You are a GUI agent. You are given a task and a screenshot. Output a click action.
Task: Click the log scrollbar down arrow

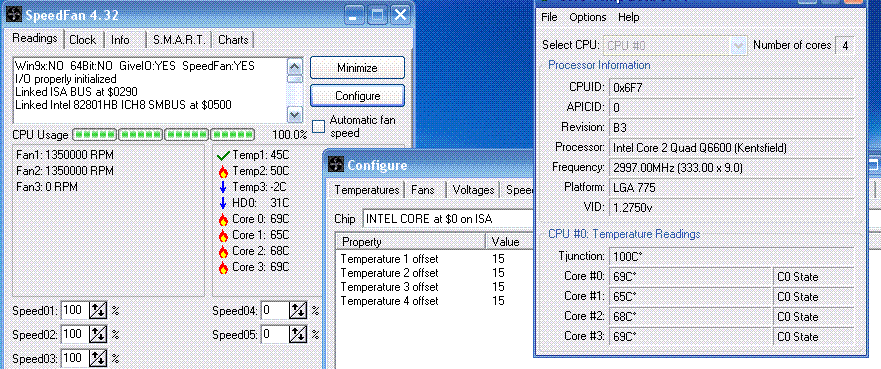(295, 115)
